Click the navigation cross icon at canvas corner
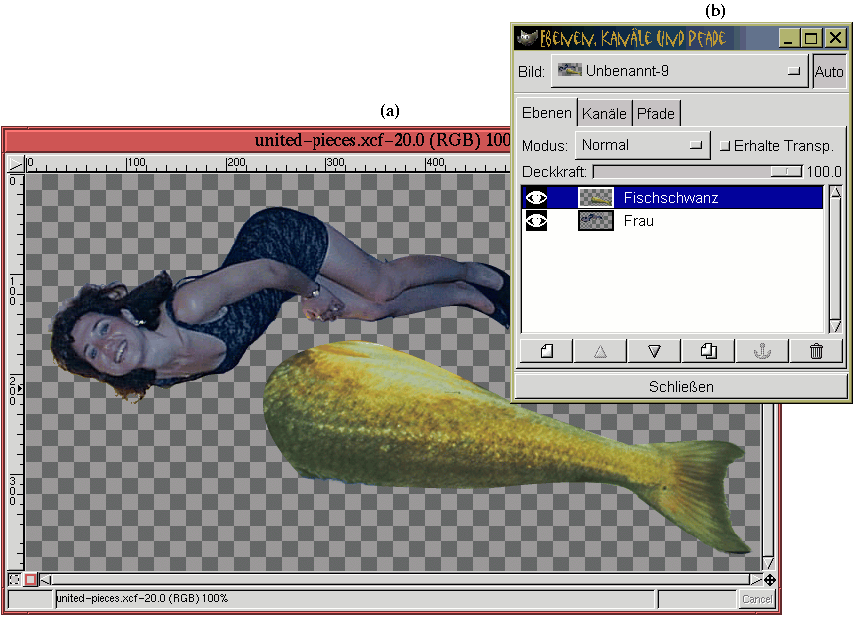The image size is (853, 617). point(769,580)
